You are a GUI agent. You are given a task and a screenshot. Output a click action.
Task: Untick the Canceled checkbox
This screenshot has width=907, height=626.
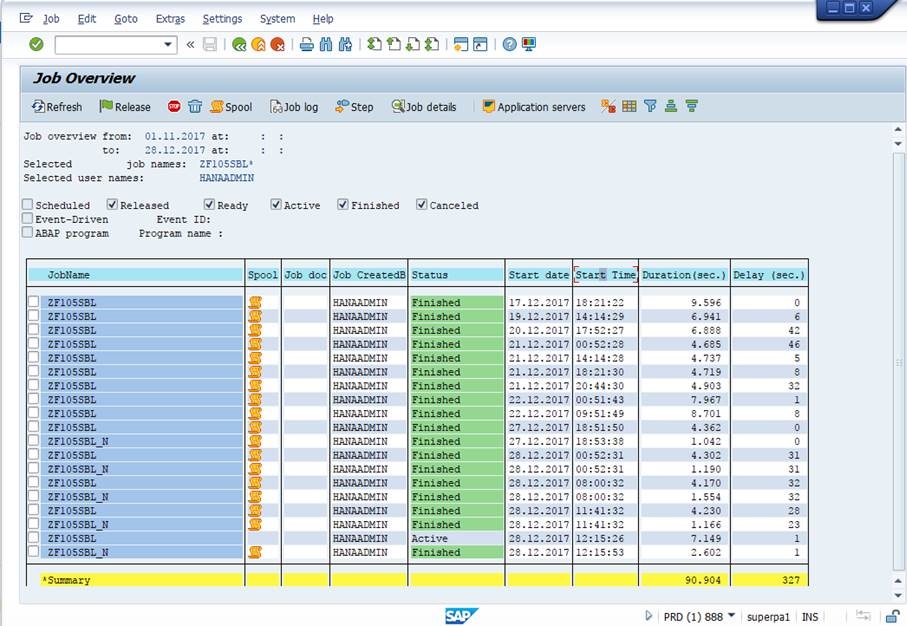(422, 204)
